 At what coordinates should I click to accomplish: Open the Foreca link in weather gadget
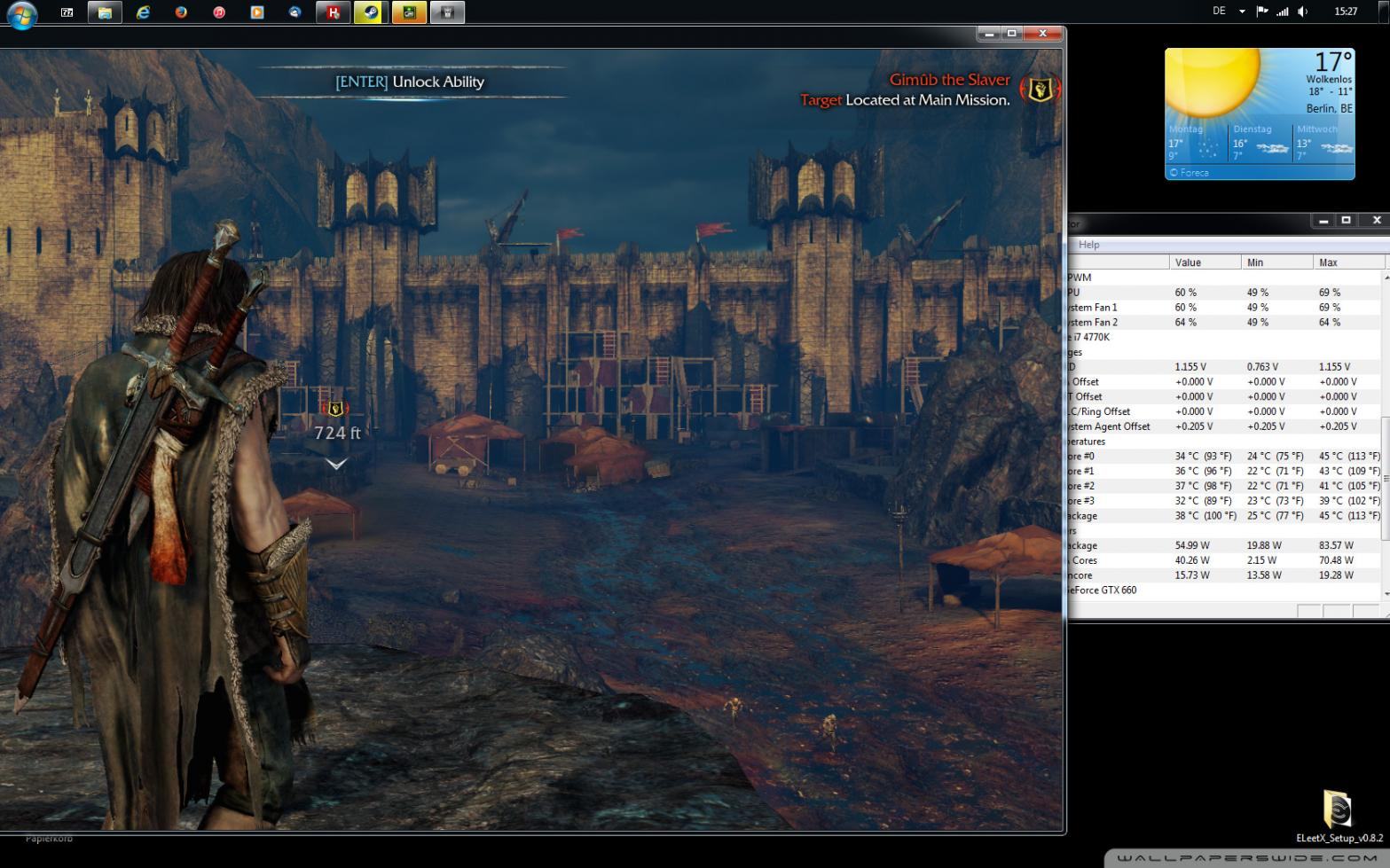click(1190, 173)
